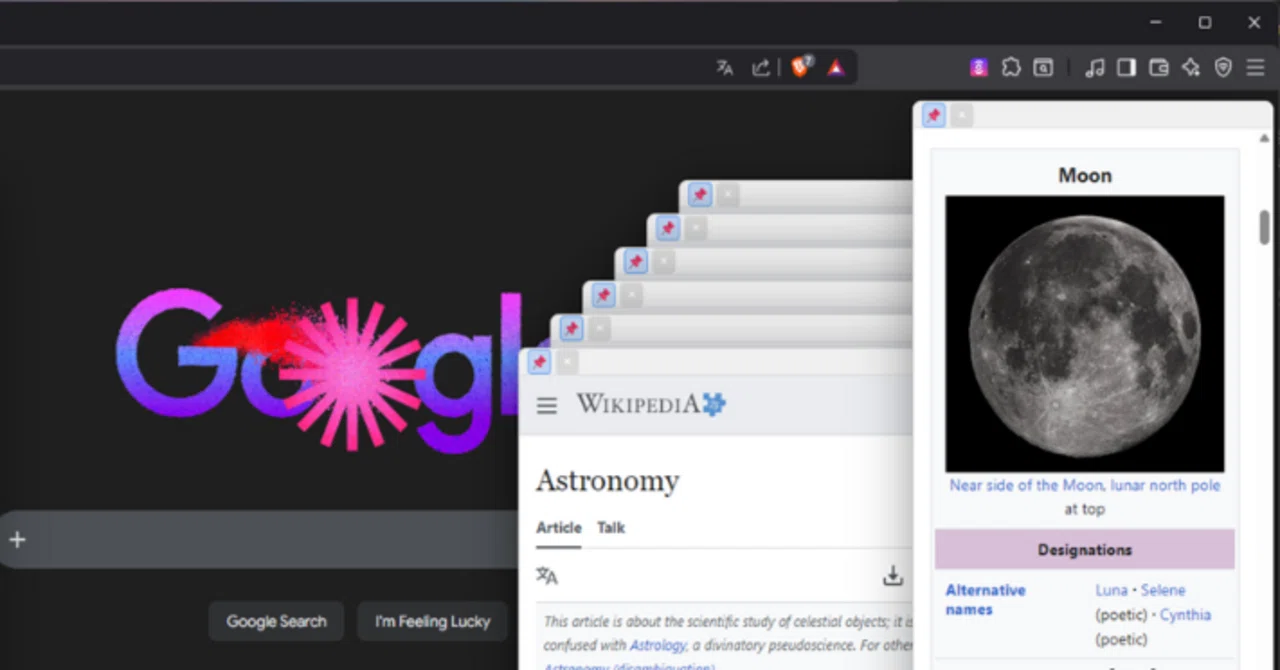
Task: Close the rearmost stacked empty popup
Action: point(727,195)
